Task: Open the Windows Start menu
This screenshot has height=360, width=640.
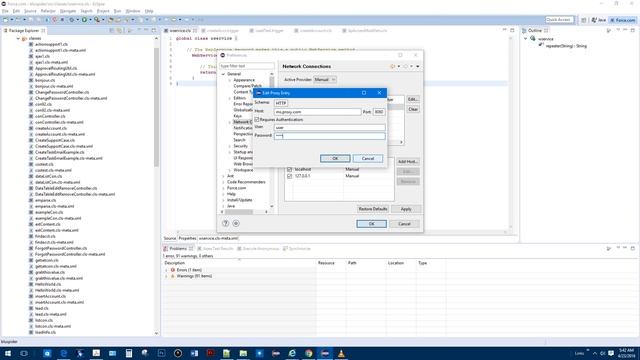Action: [8, 353]
